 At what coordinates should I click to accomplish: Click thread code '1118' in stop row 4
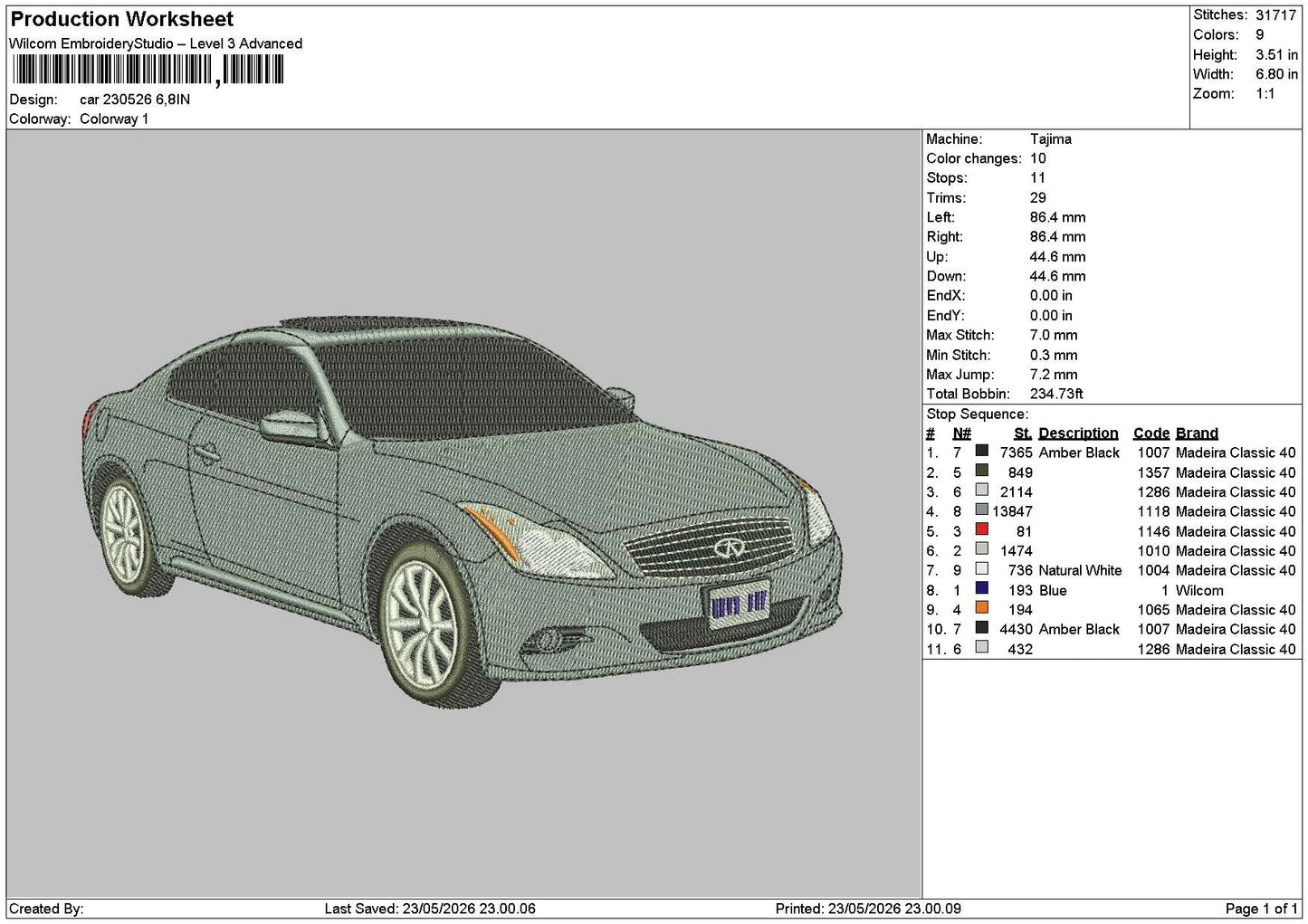coord(1153,512)
